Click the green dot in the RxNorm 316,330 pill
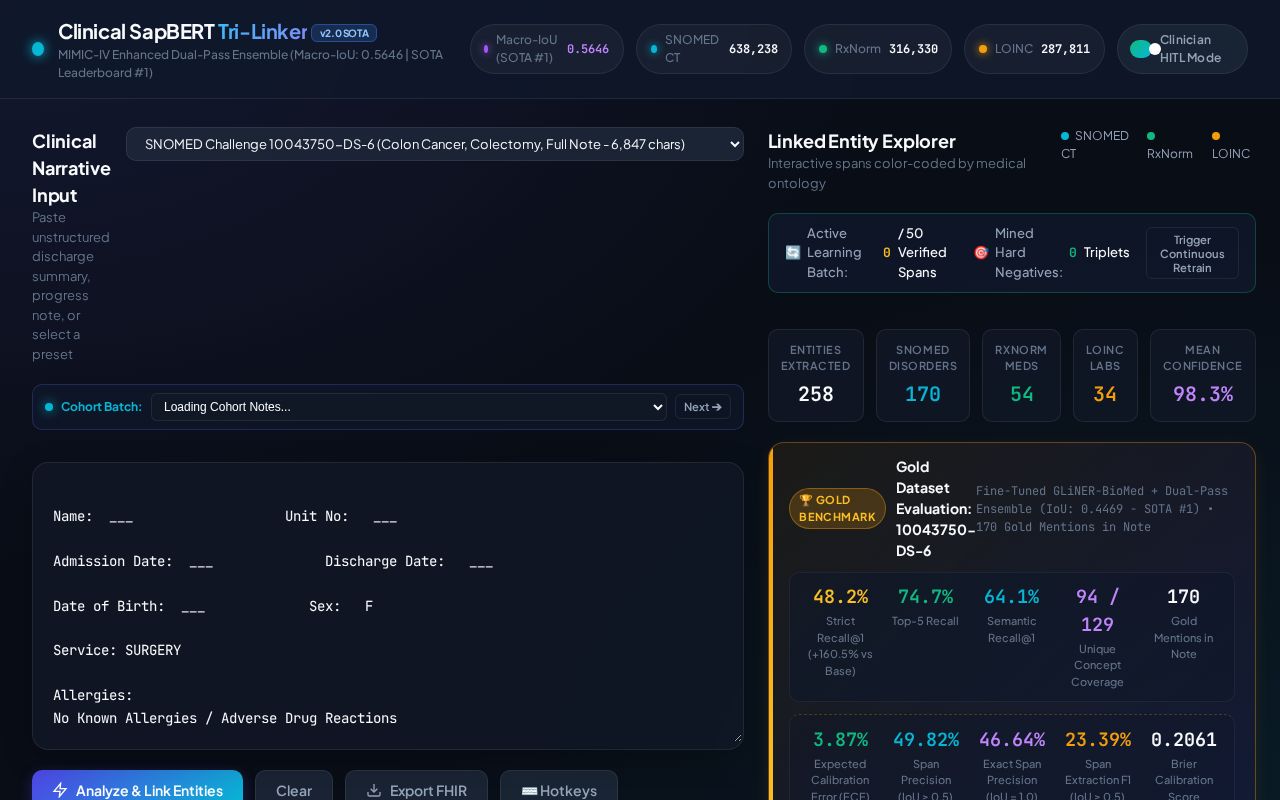This screenshot has height=800, width=1280. coord(823,49)
